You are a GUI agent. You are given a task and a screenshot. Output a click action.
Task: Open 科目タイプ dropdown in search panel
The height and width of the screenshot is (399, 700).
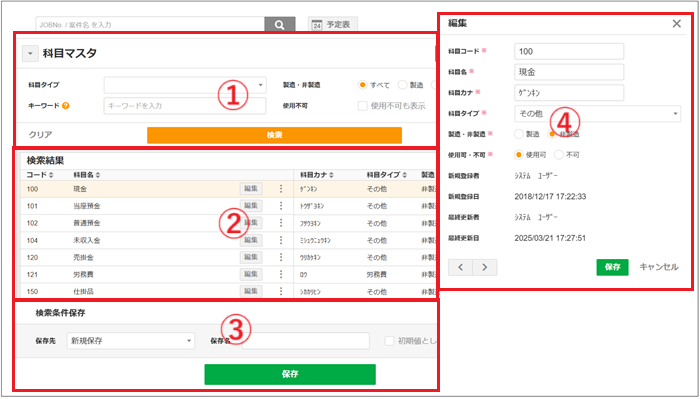(x=185, y=85)
